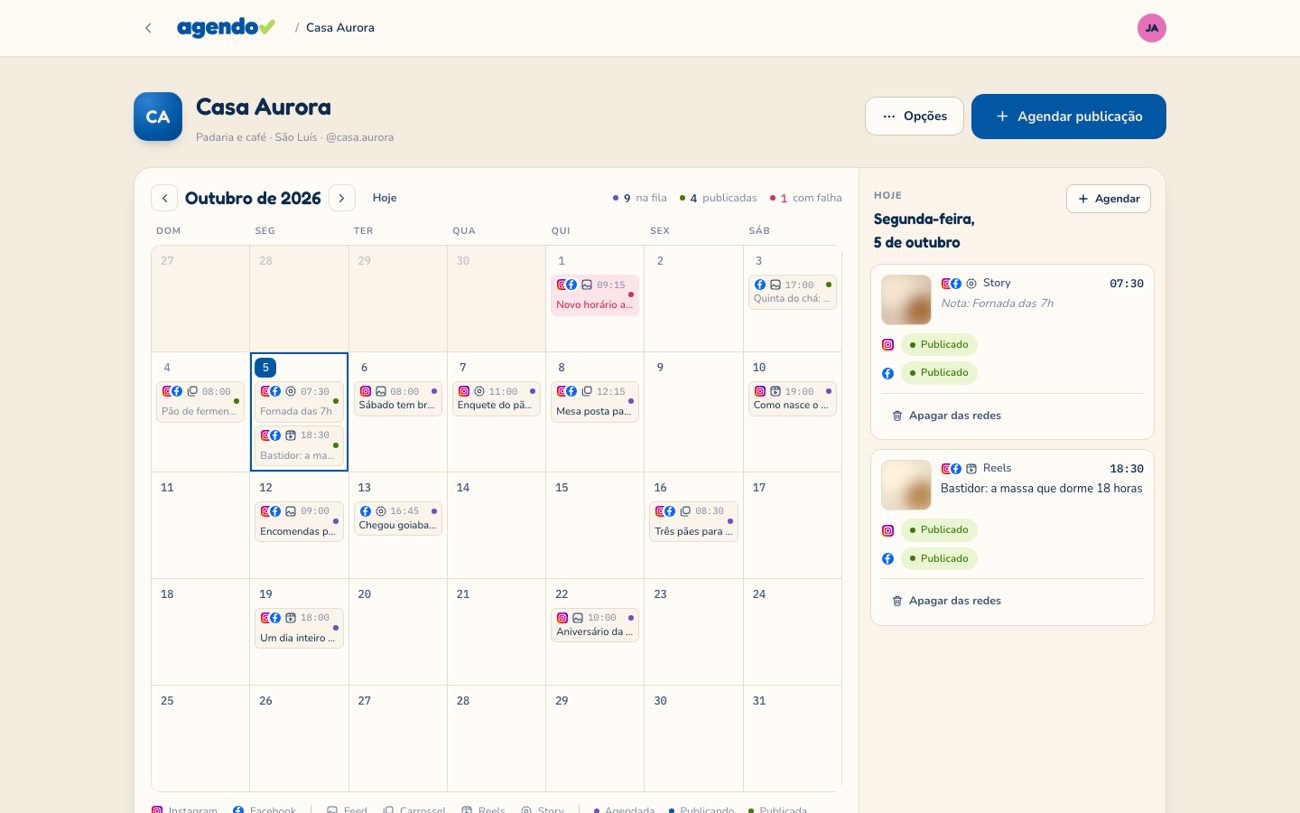Click the trash icon for the Story post
Screen dimensions: 1300x813
point(897,415)
